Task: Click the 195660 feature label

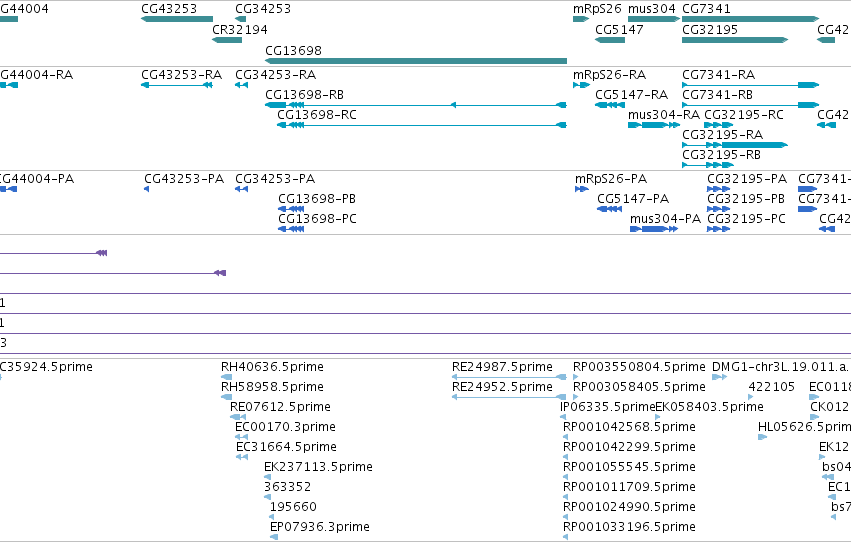Action: [293, 507]
